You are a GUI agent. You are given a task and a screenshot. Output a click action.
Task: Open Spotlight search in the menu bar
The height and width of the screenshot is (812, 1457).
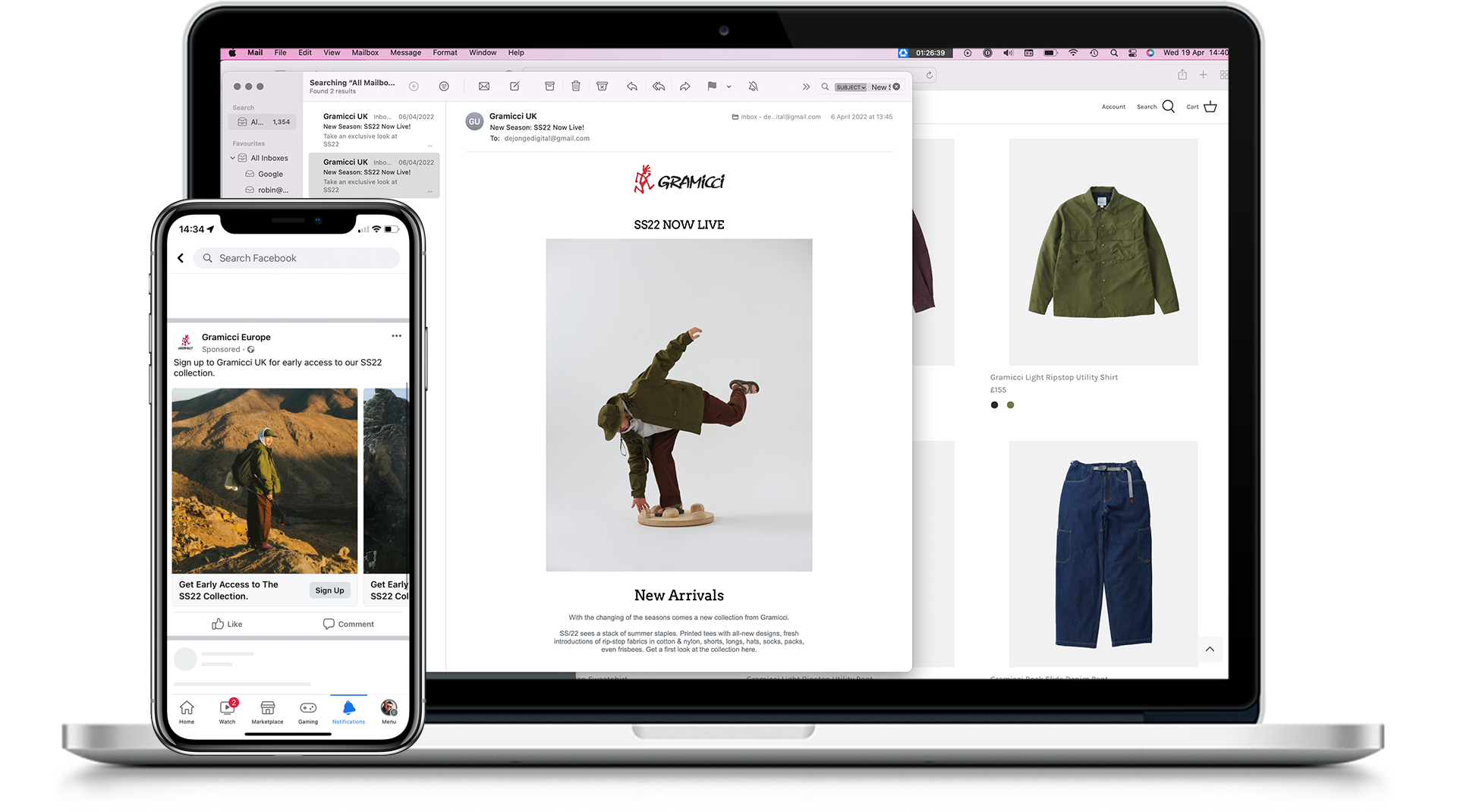[1113, 53]
